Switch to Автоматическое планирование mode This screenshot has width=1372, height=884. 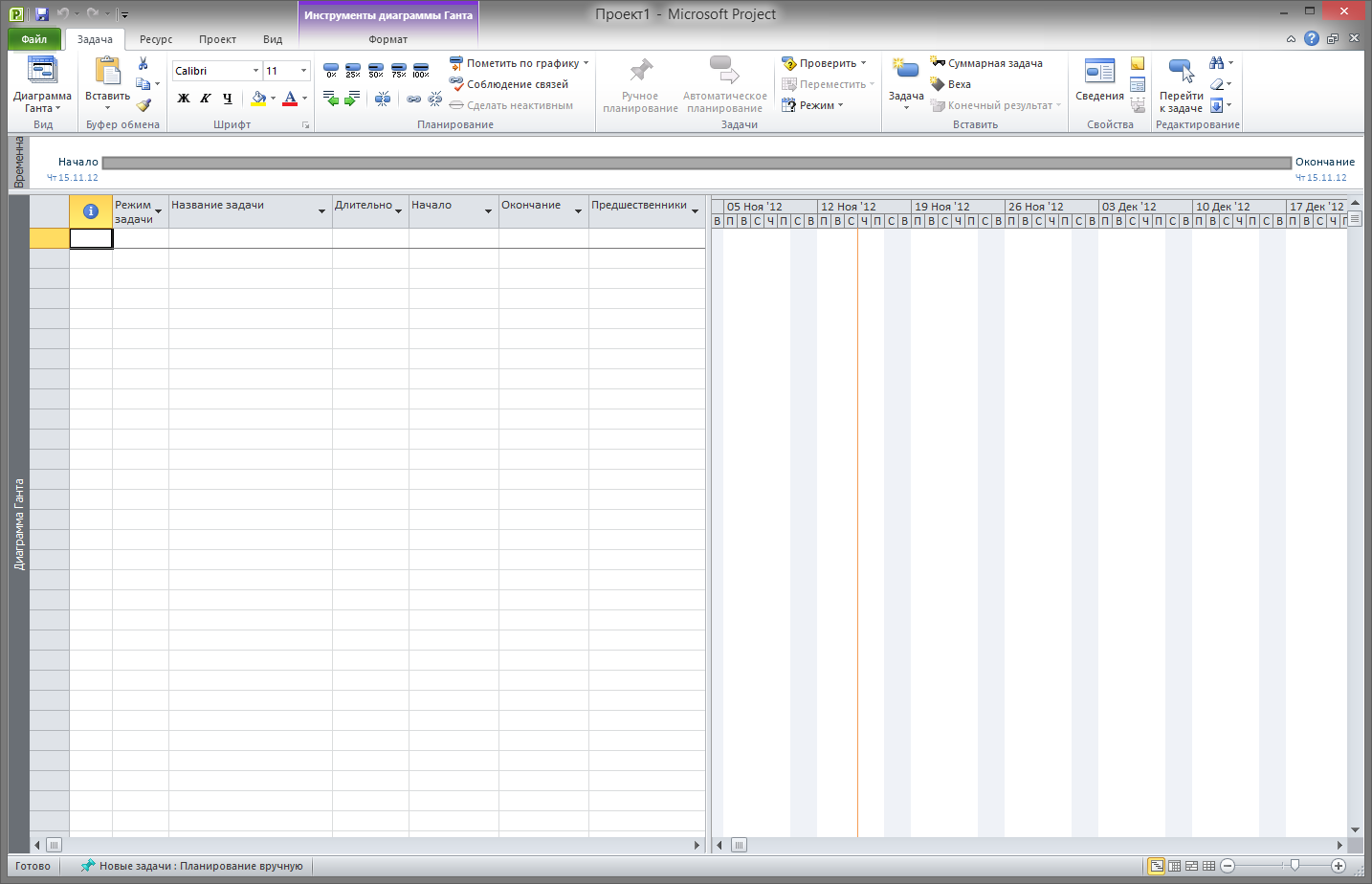(x=724, y=85)
